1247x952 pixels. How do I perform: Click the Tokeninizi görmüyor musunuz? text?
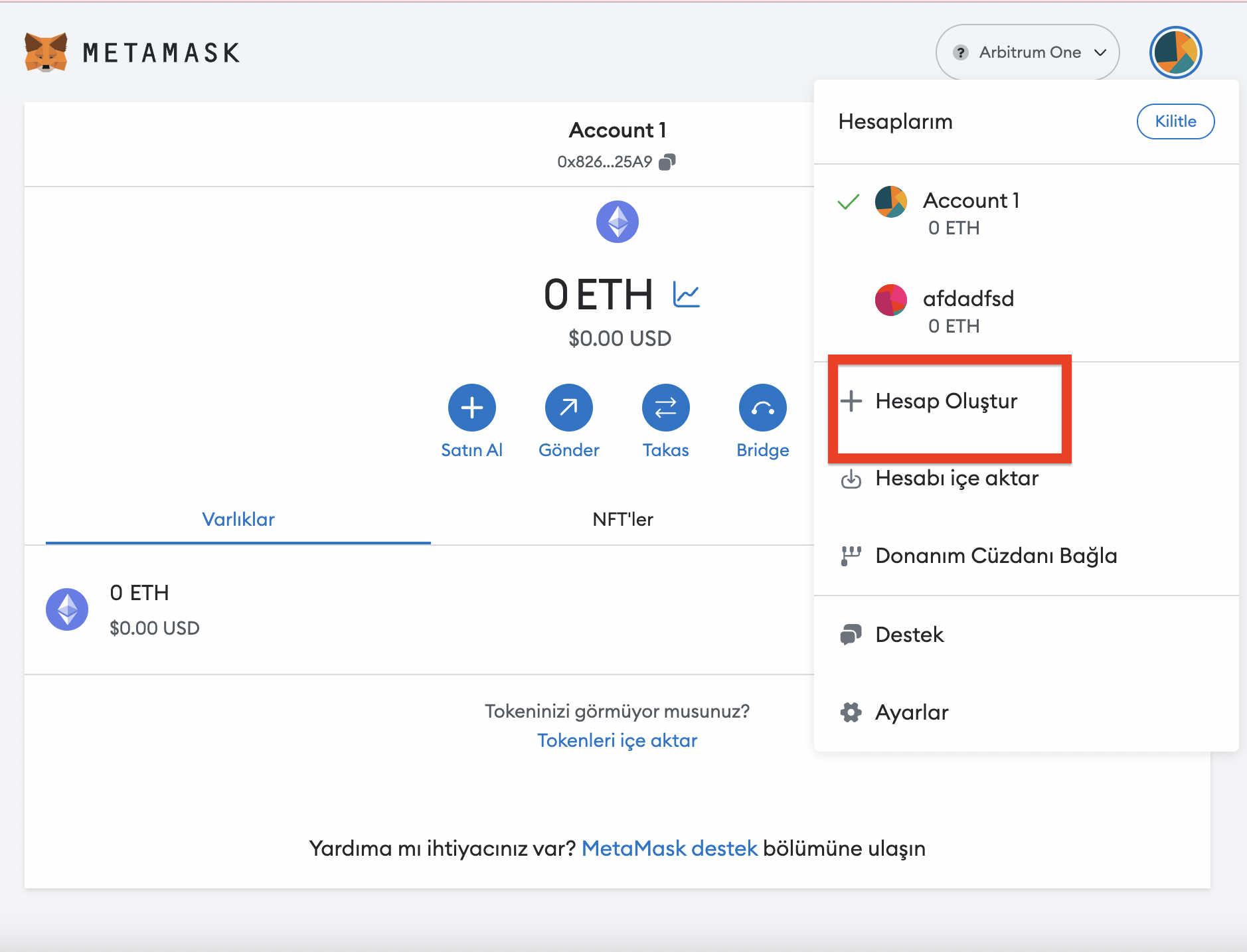[618, 711]
